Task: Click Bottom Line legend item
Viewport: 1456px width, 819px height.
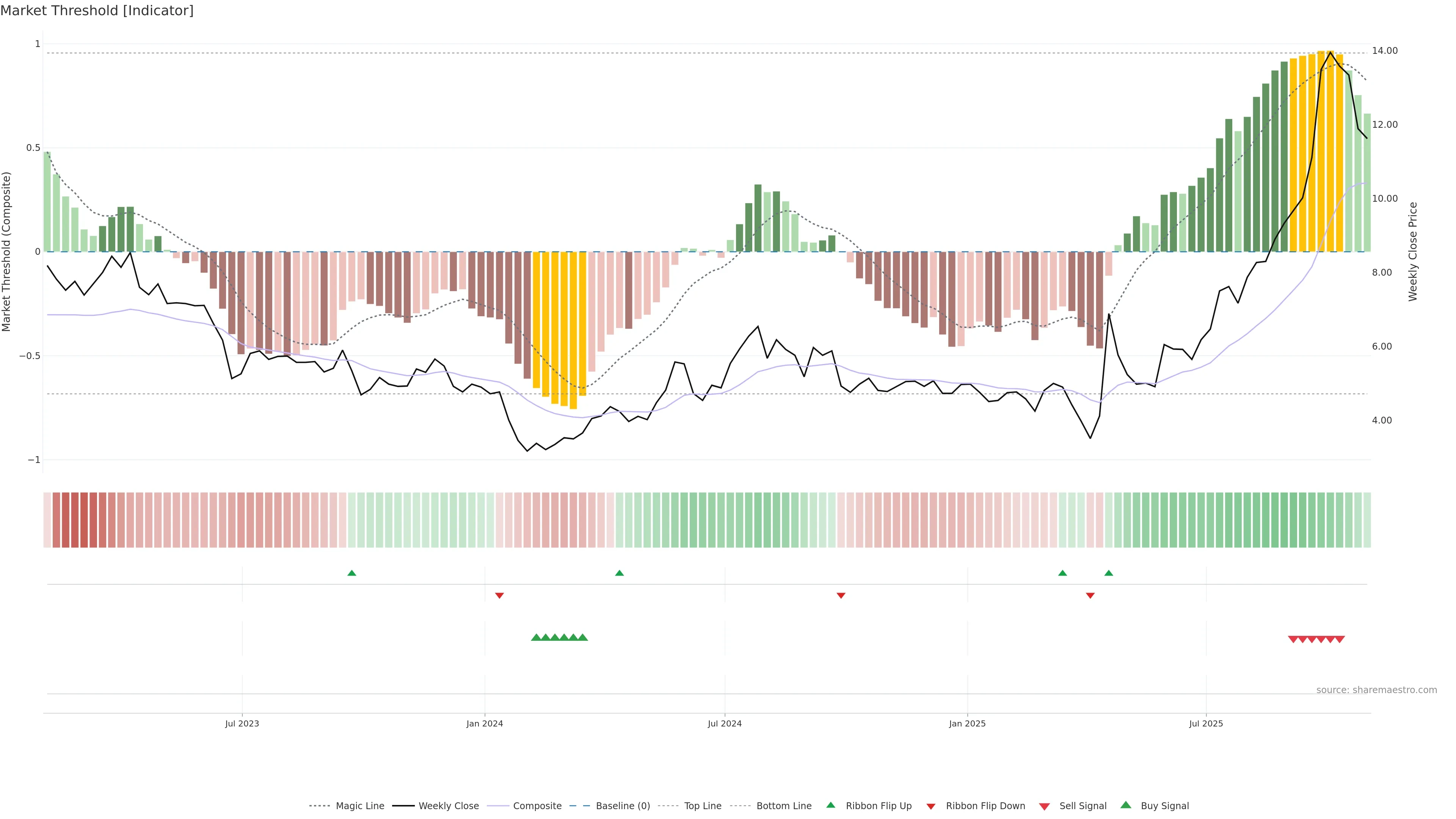Action: [783, 805]
